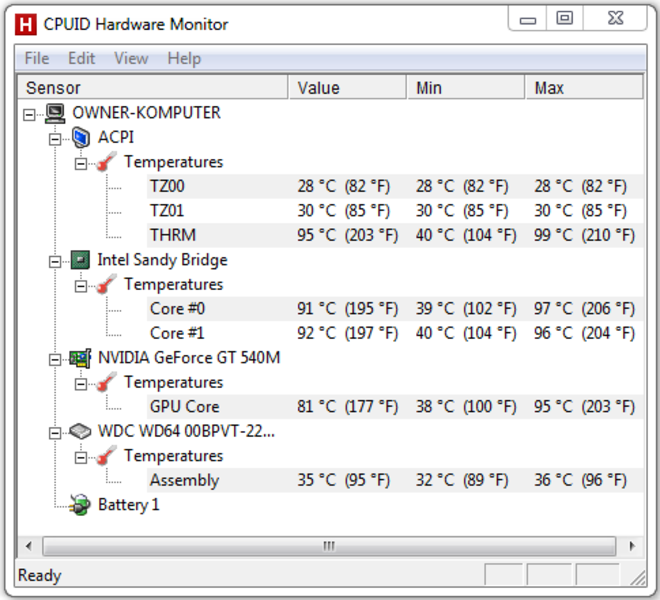The height and width of the screenshot is (600, 660).
Task: Minimize the CPUID Hardware Monitor window
Action: [527, 19]
